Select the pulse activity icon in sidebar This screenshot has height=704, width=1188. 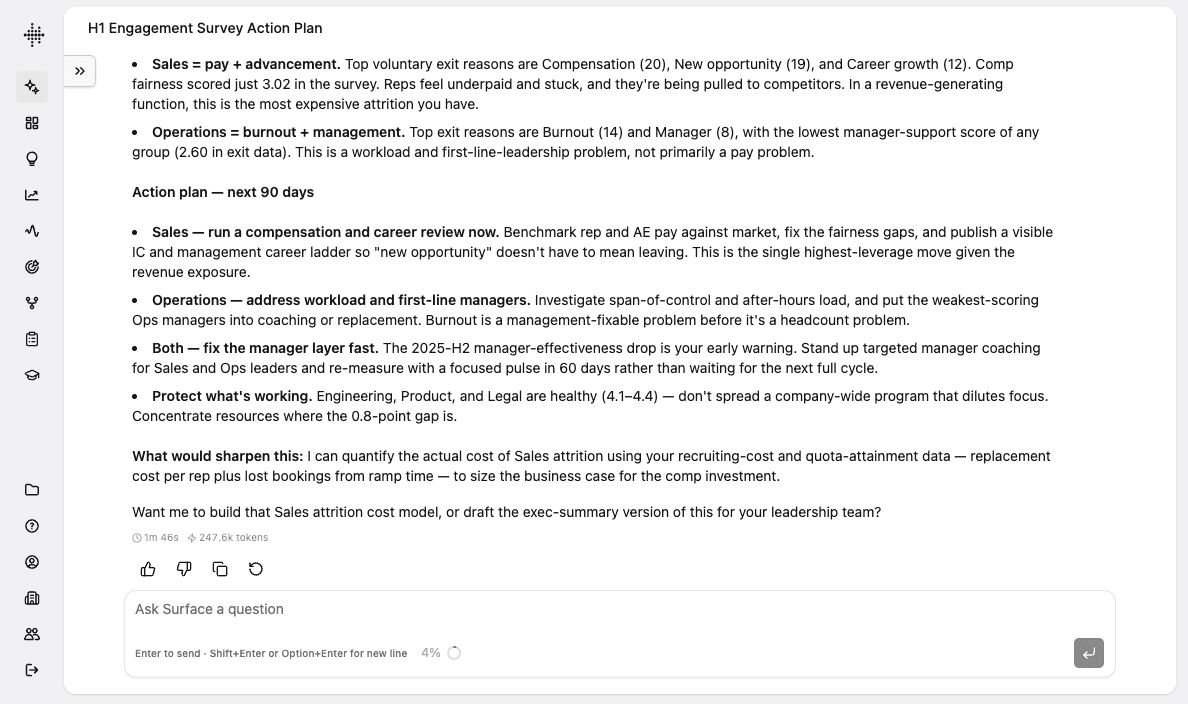point(32,231)
